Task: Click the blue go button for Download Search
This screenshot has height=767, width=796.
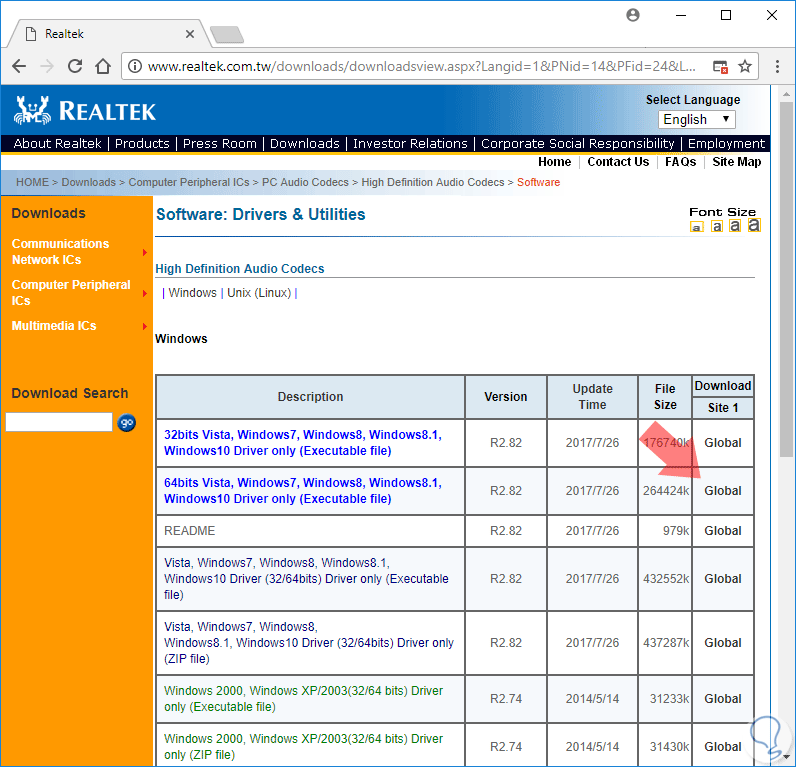Action: pyautogui.click(x=126, y=422)
